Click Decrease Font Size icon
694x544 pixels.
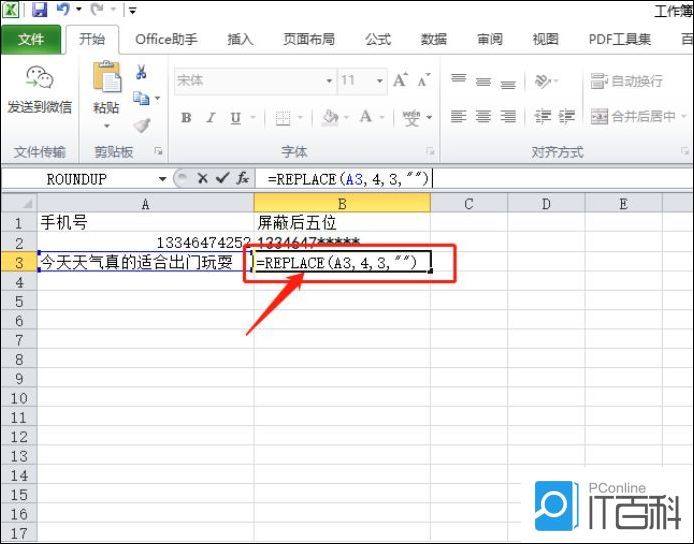coord(424,80)
